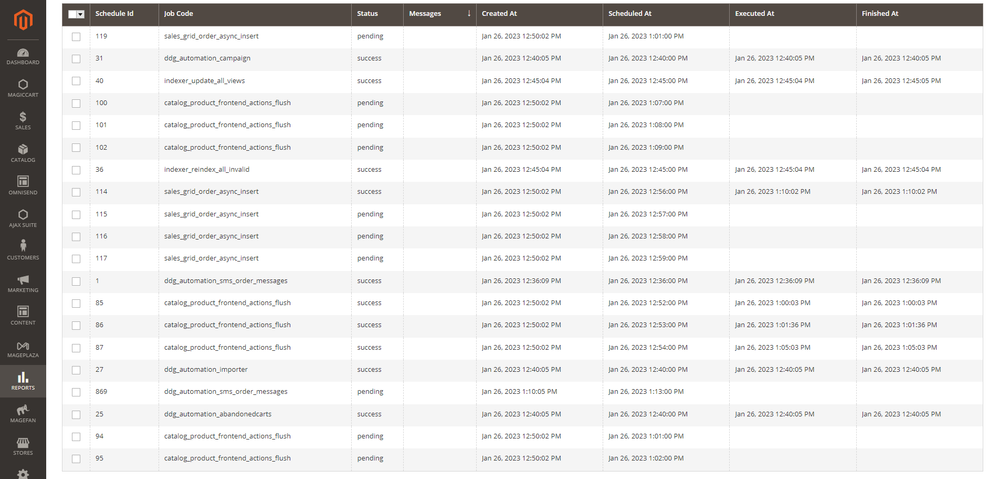The height and width of the screenshot is (479, 999).
Task: Click job code ddg_automation_campaign
Action: pos(207,58)
